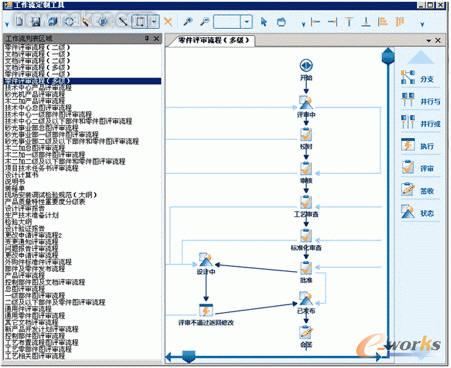Open the zoom level combo box dropdown

[247, 22]
